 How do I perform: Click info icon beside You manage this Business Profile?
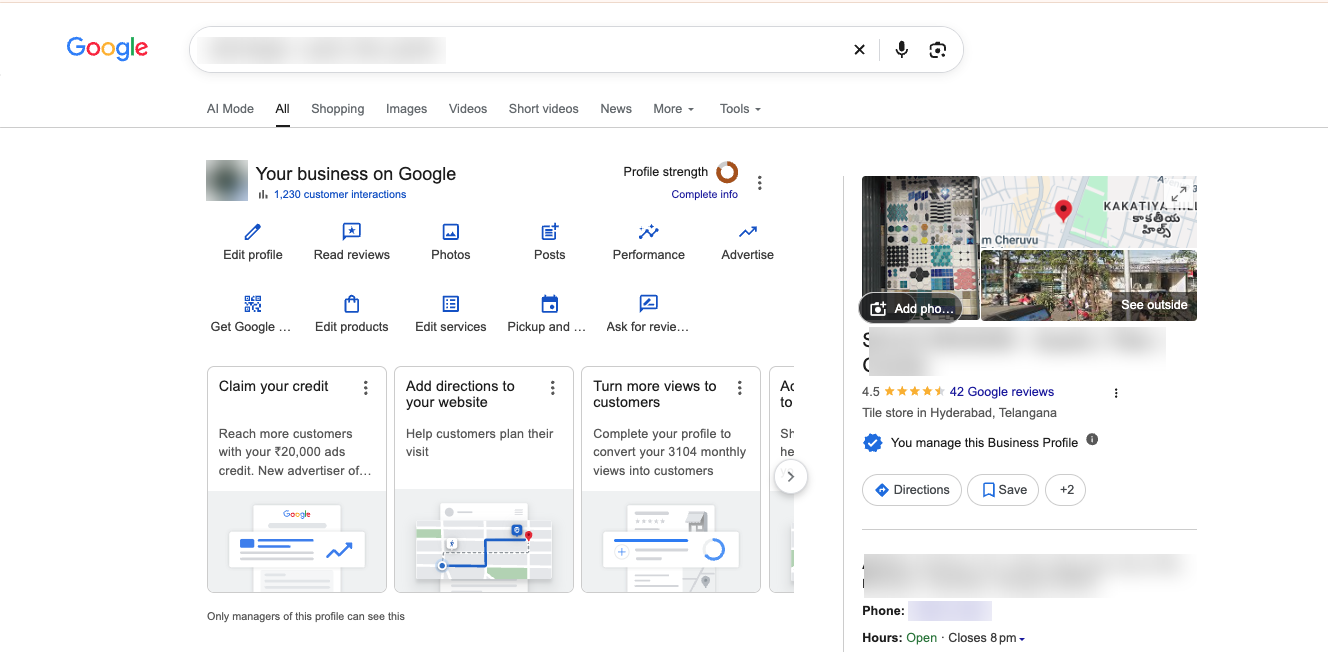click(1092, 439)
